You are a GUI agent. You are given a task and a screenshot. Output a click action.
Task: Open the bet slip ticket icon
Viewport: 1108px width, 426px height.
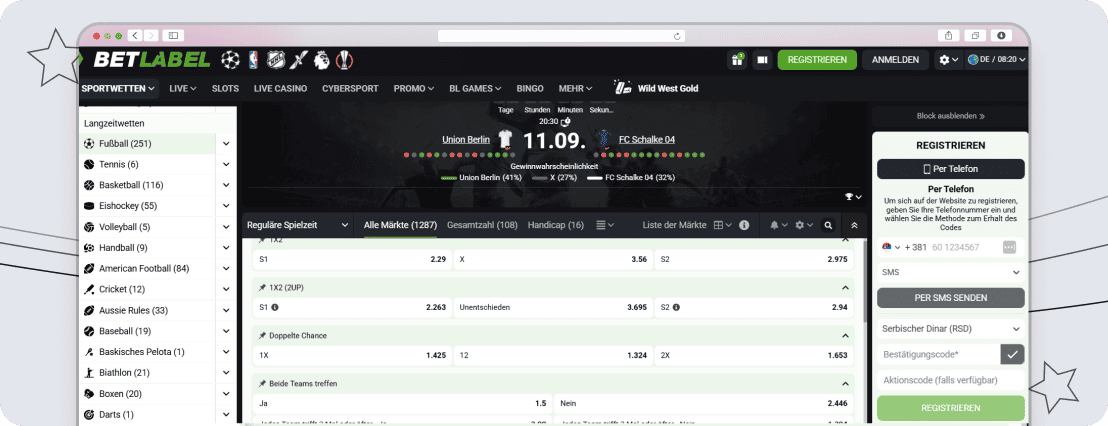pyautogui.click(x=762, y=60)
